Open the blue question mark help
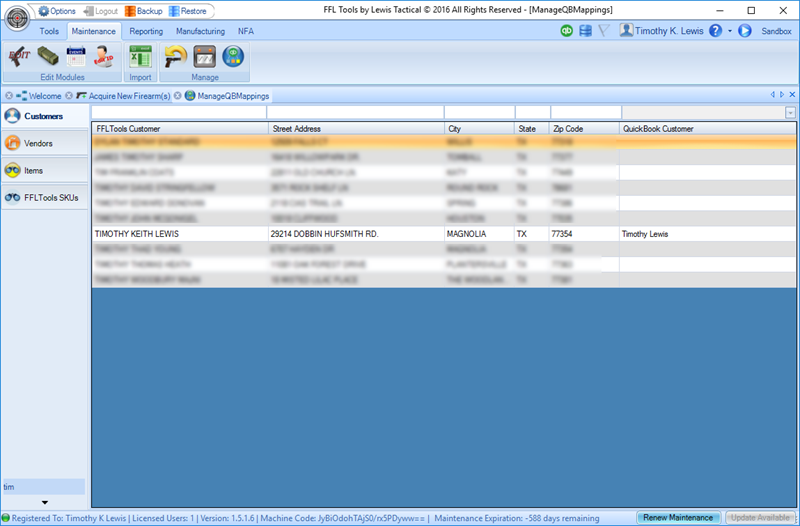 pos(716,31)
